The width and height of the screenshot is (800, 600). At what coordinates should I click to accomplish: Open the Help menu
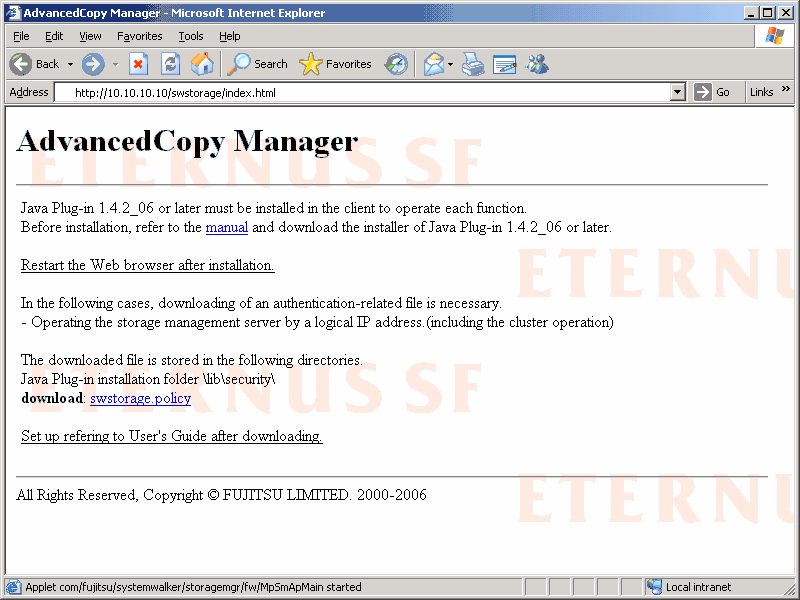tap(230, 36)
